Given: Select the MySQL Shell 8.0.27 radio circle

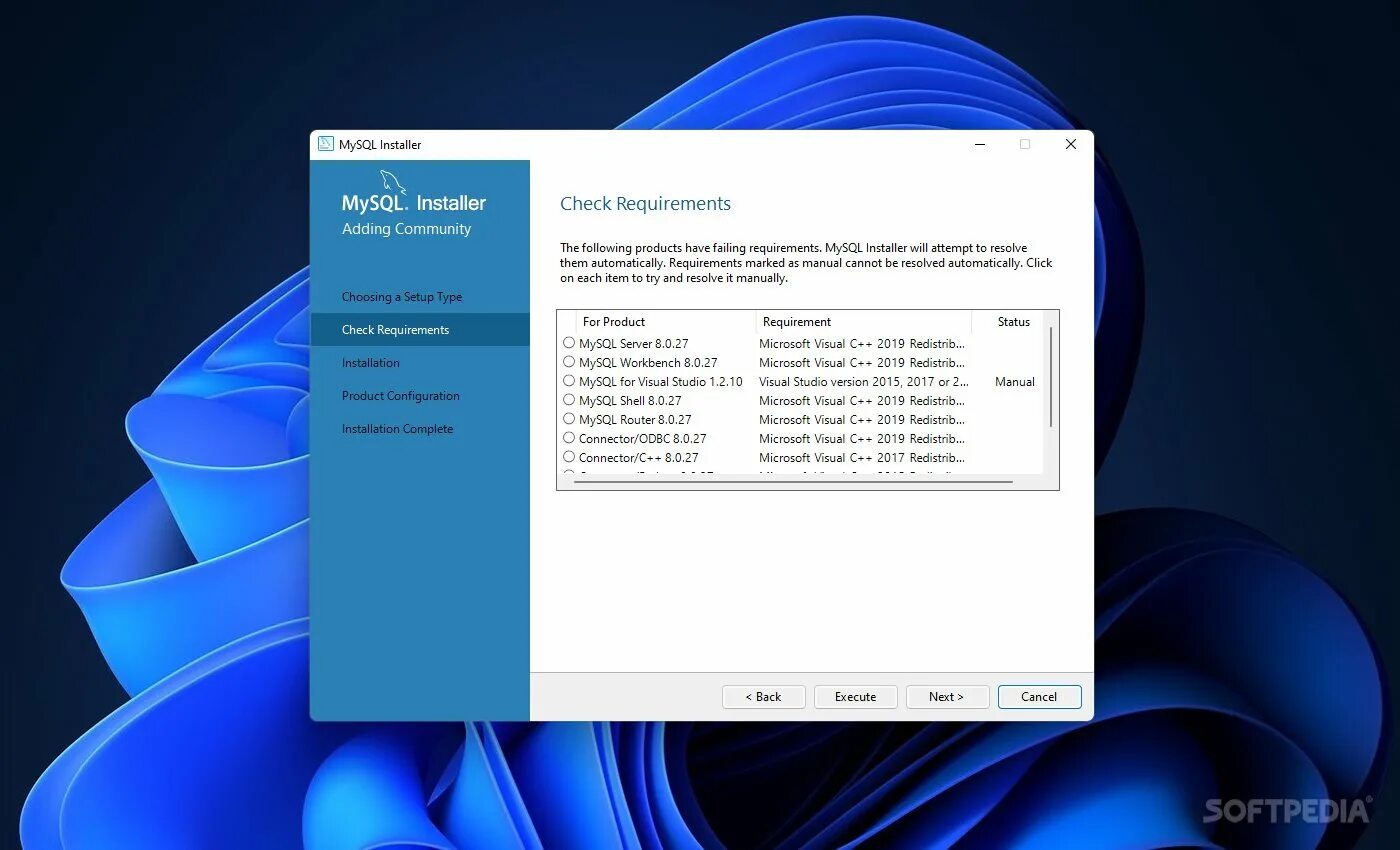Looking at the screenshot, I should (569, 400).
